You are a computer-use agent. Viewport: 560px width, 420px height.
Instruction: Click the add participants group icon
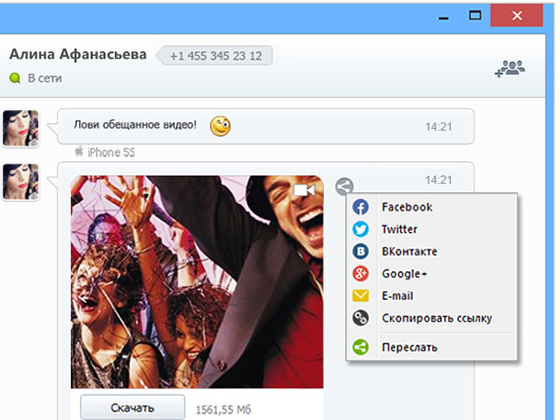[510, 68]
